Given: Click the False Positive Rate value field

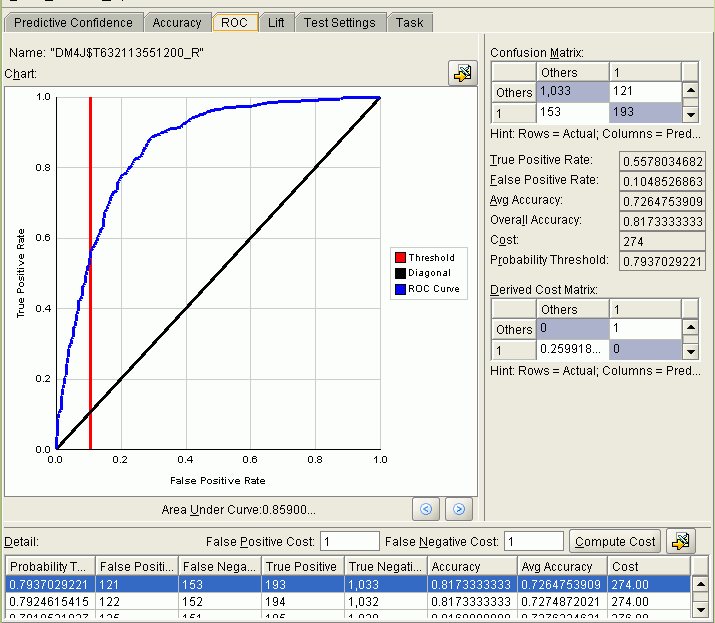Looking at the screenshot, I should tap(662, 182).
